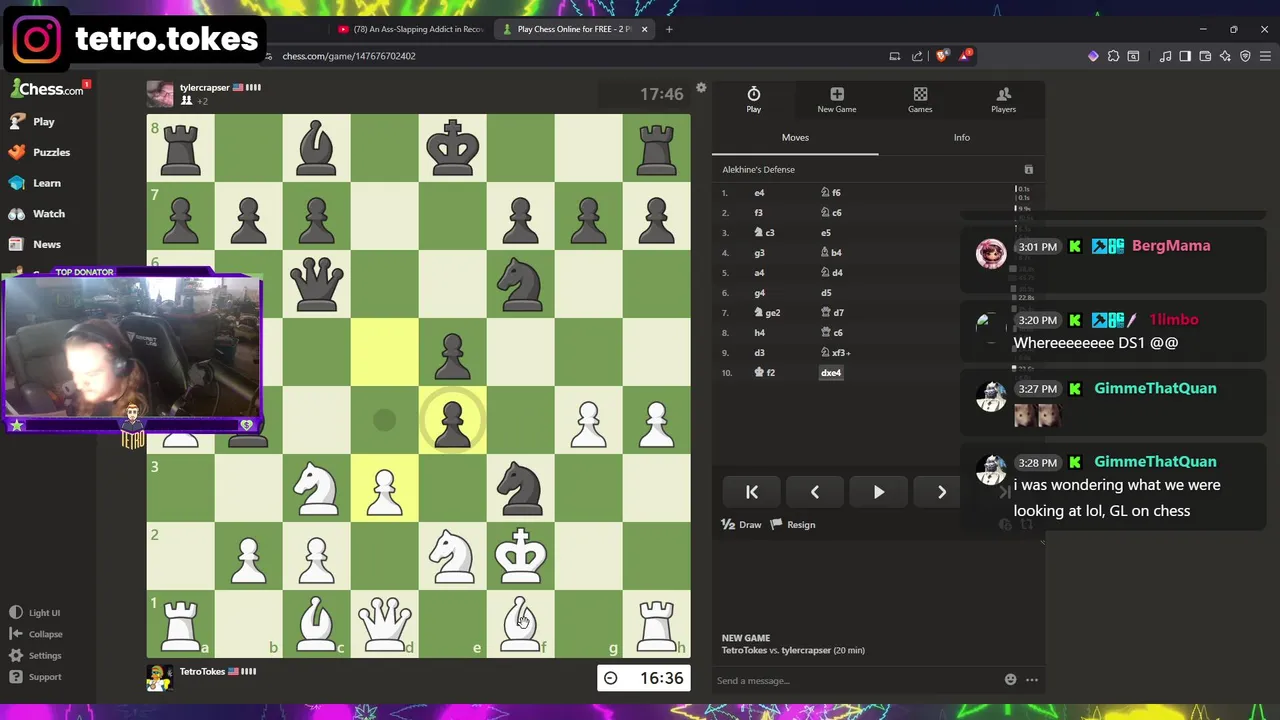Switch to the Info tab
Image resolution: width=1280 pixels, height=720 pixels.
coord(962,137)
